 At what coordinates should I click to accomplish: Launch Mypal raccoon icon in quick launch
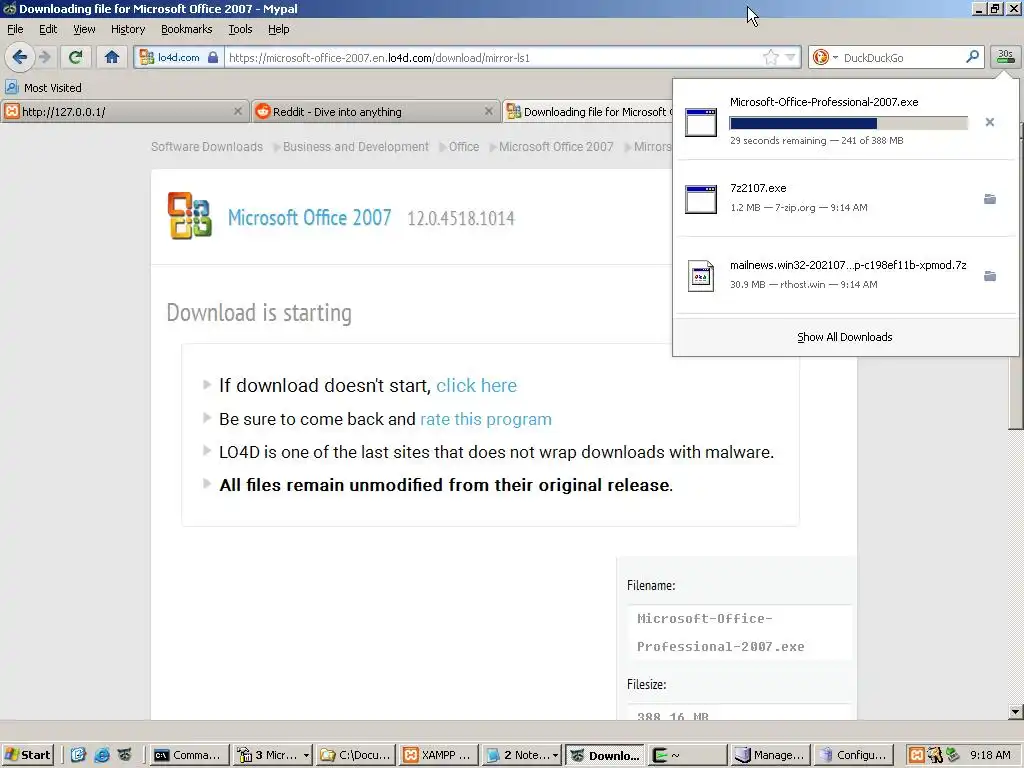click(124, 755)
